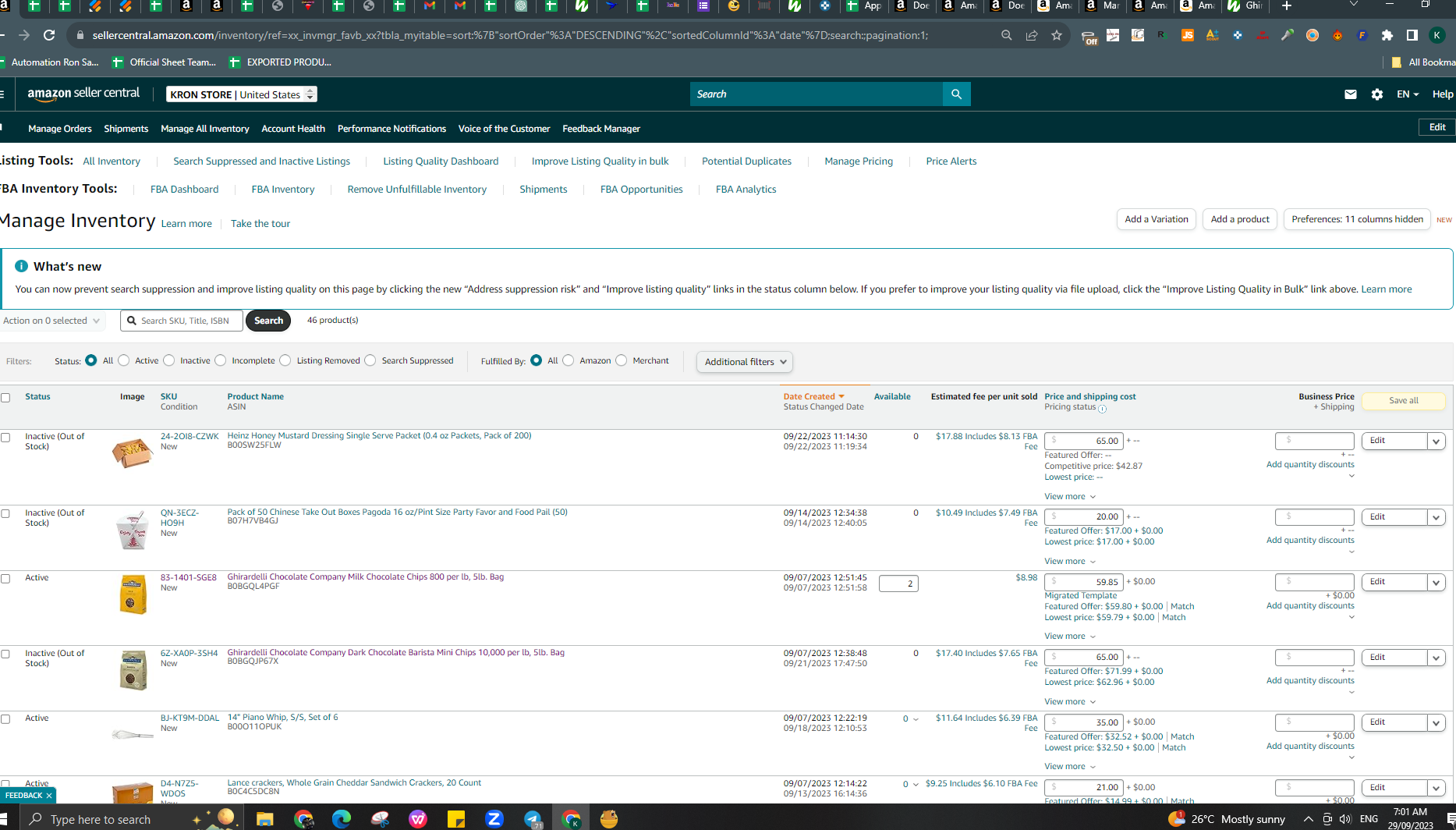The image size is (1456, 830).
Task: Tick the select-all checkbox in the table header
Action: 5,398
